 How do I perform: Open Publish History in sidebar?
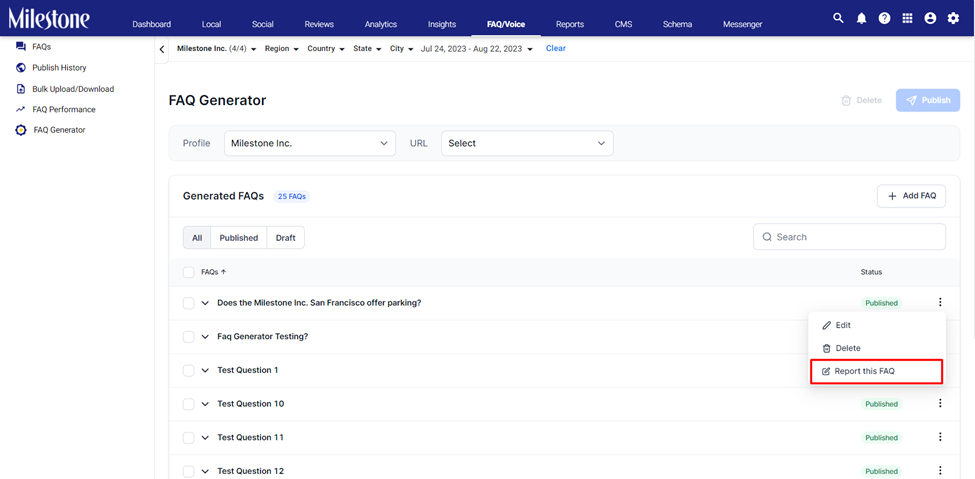59,68
